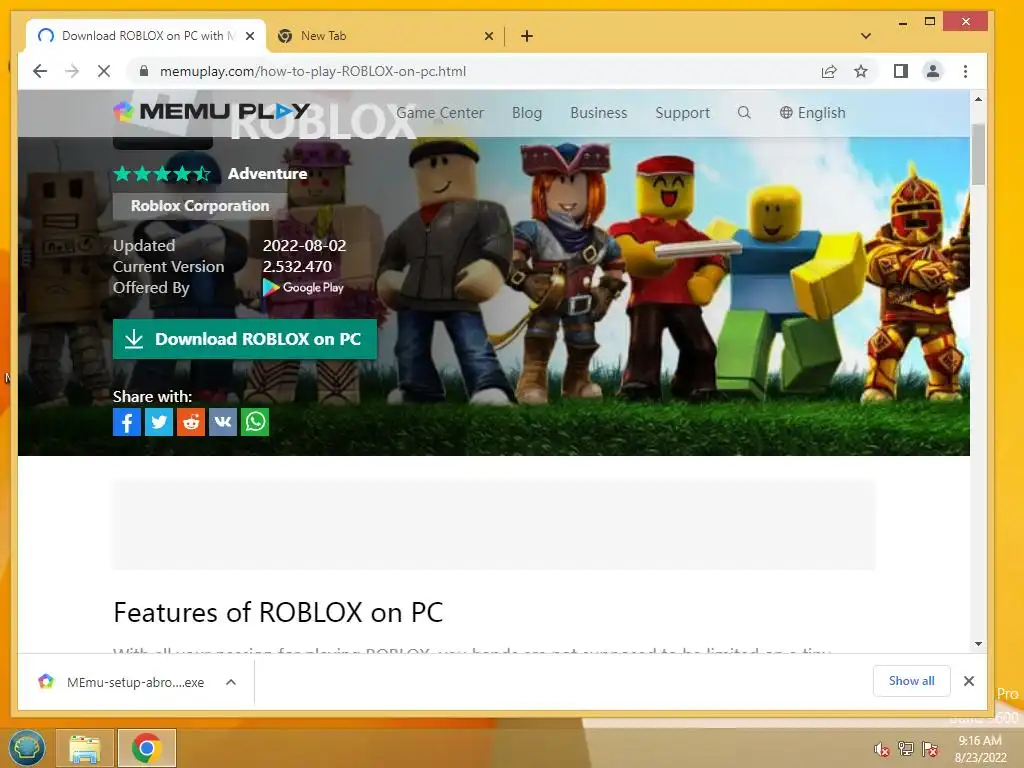Open File Explorer from taskbar
The height and width of the screenshot is (768, 1024).
[85, 748]
